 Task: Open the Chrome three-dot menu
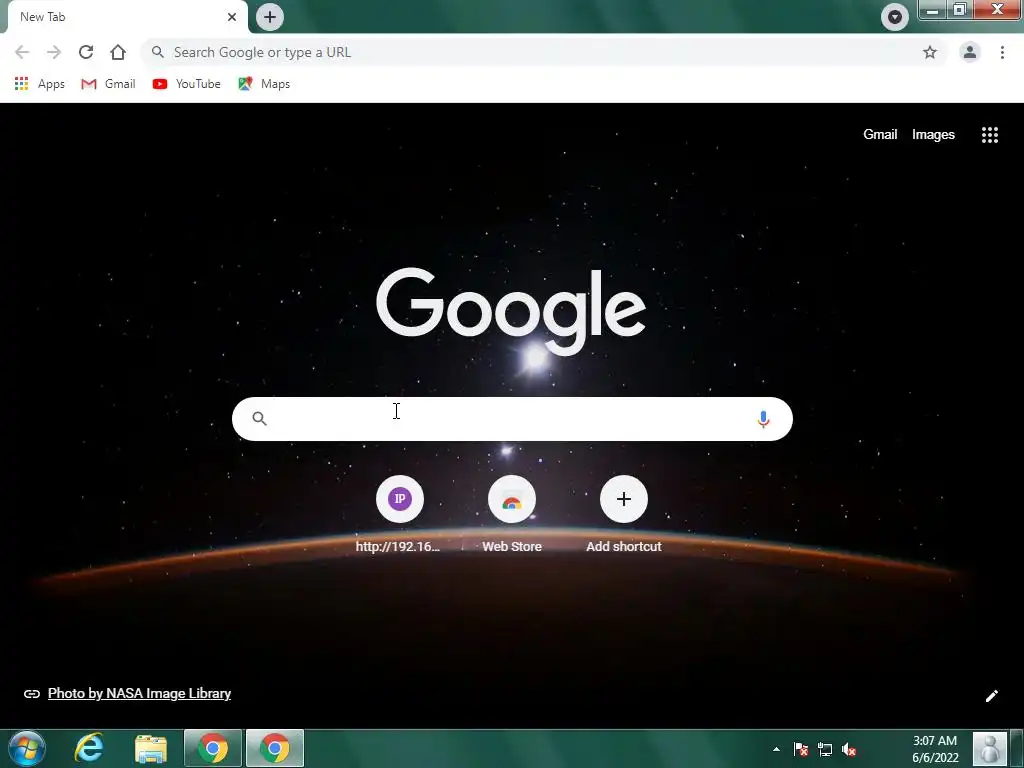point(1002,52)
